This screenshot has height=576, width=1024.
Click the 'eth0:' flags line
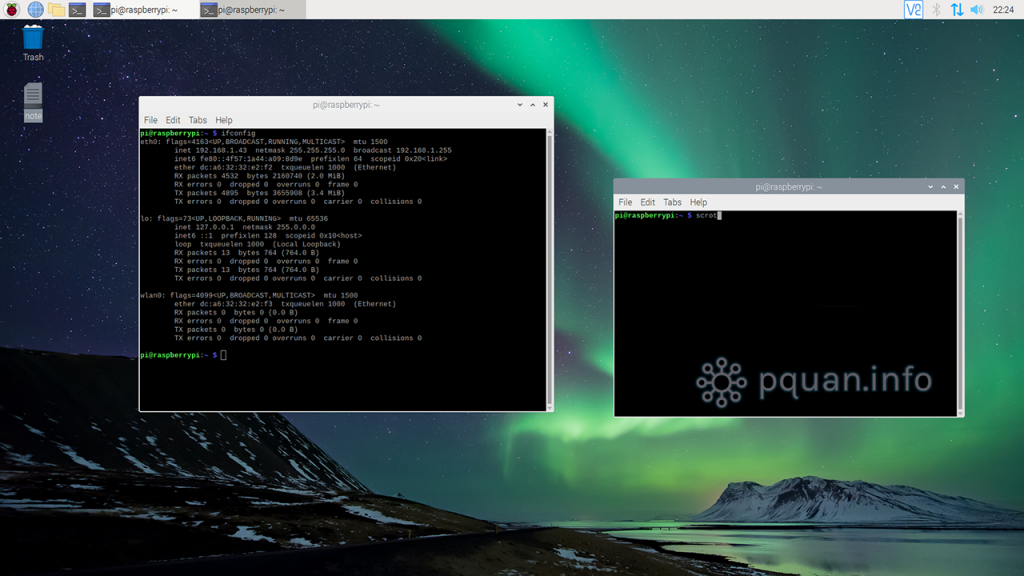pos(264,142)
